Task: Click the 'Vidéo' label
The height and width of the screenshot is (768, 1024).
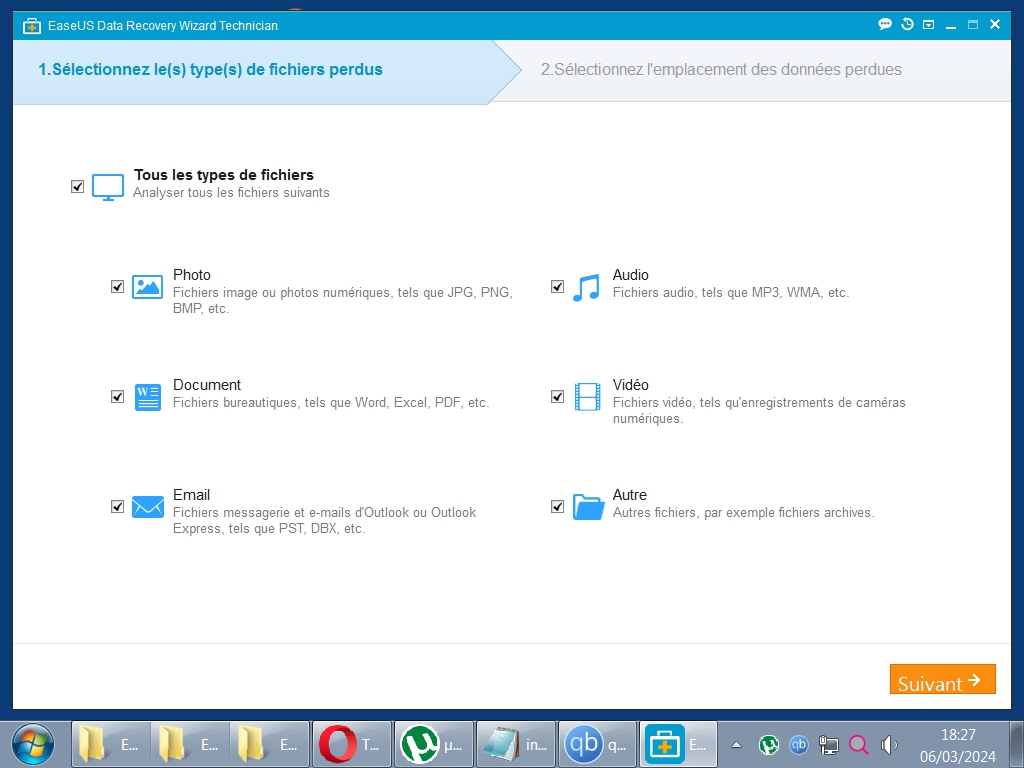Action: pyautogui.click(x=631, y=385)
